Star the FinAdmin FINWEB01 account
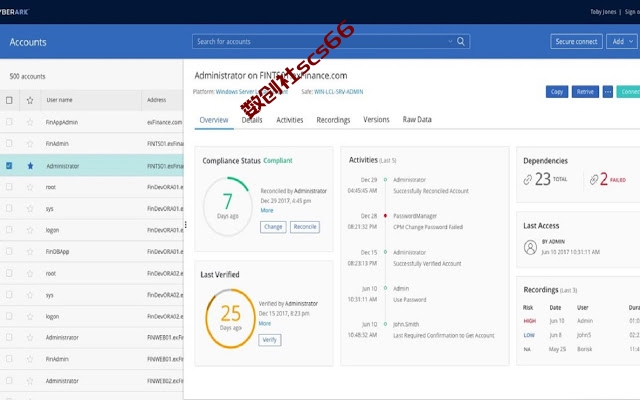Viewport: 640px width, 400px height. [30, 359]
